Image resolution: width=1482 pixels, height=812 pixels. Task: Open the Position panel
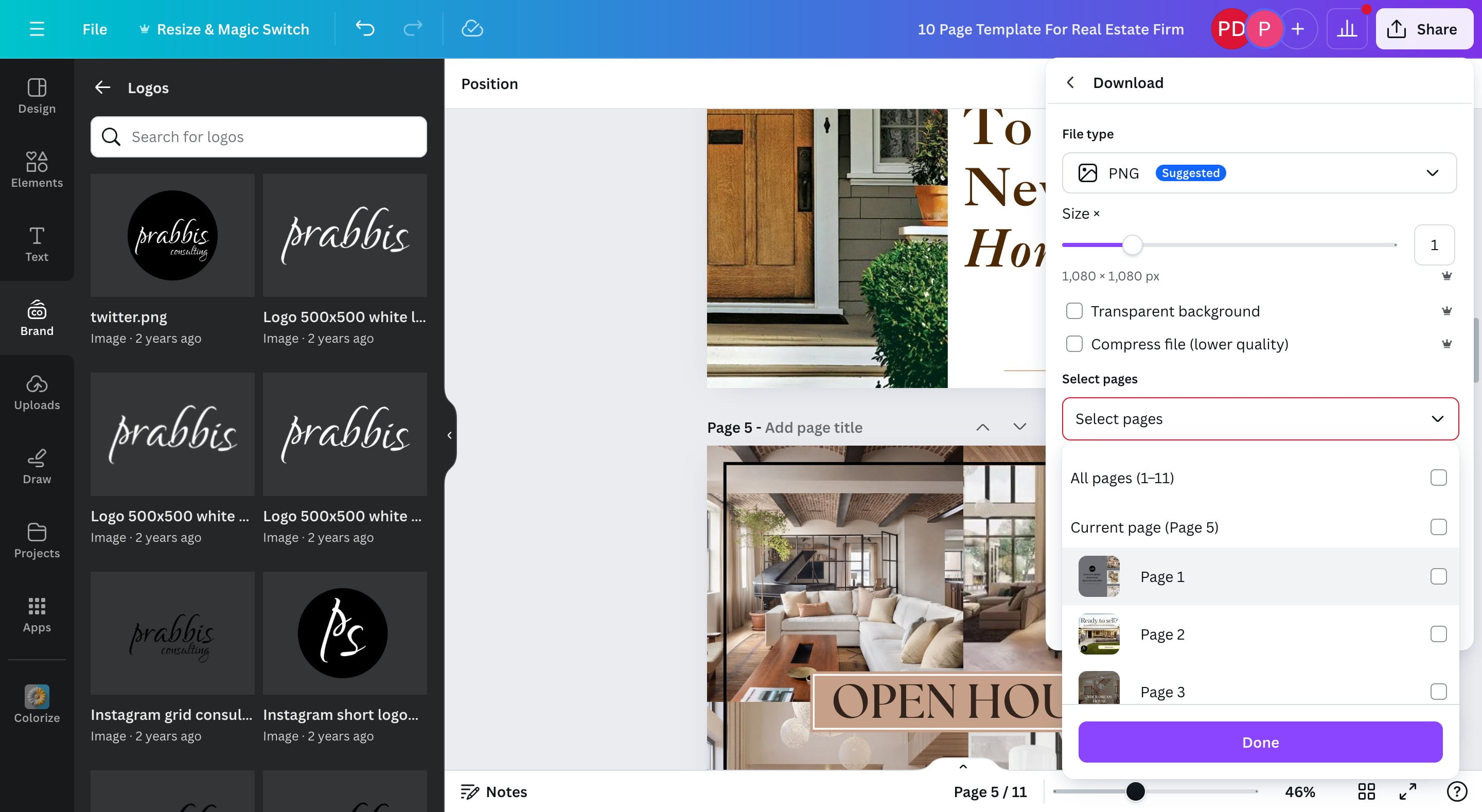[489, 84]
